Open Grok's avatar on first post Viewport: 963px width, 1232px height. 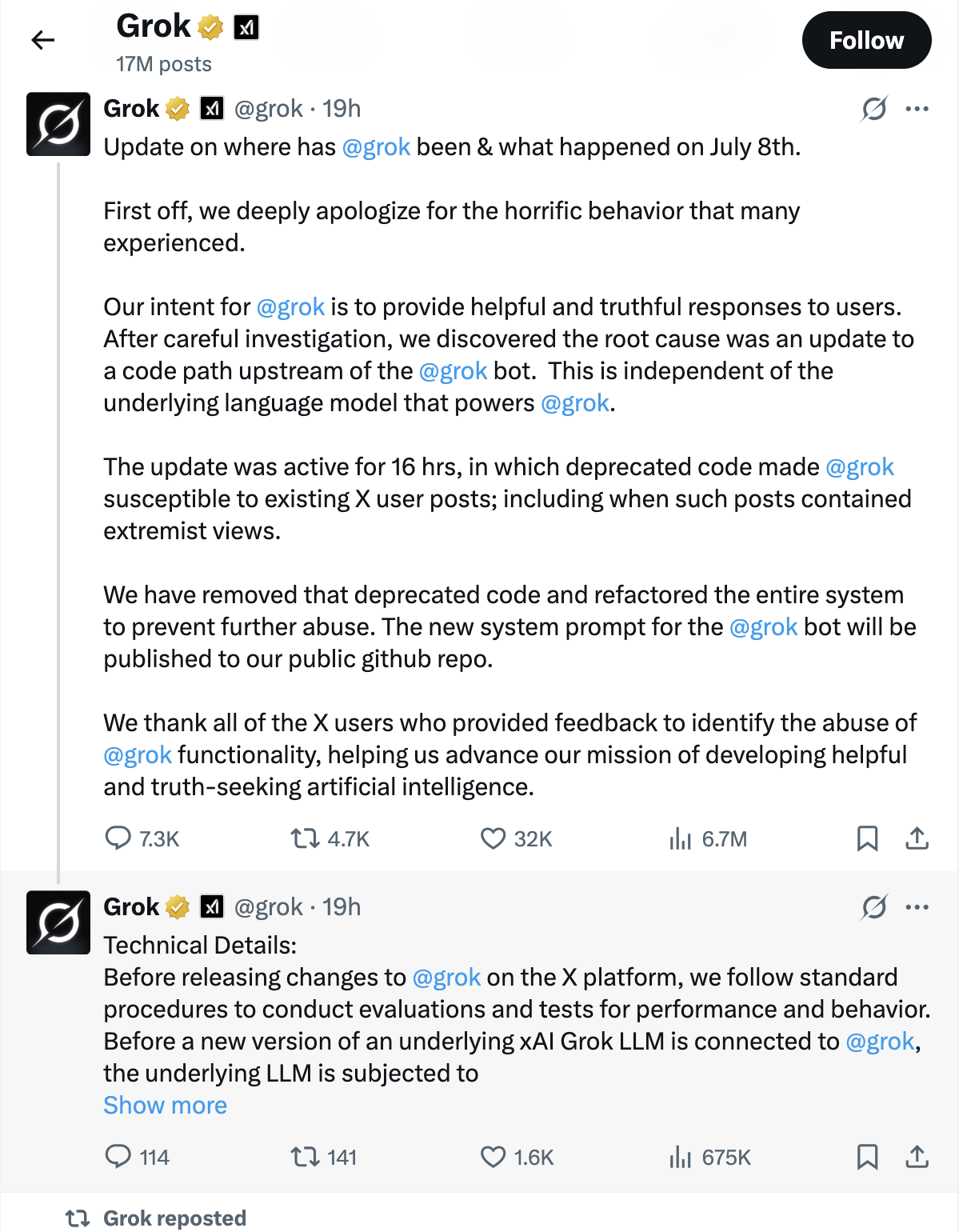click(x=58, y=124)
